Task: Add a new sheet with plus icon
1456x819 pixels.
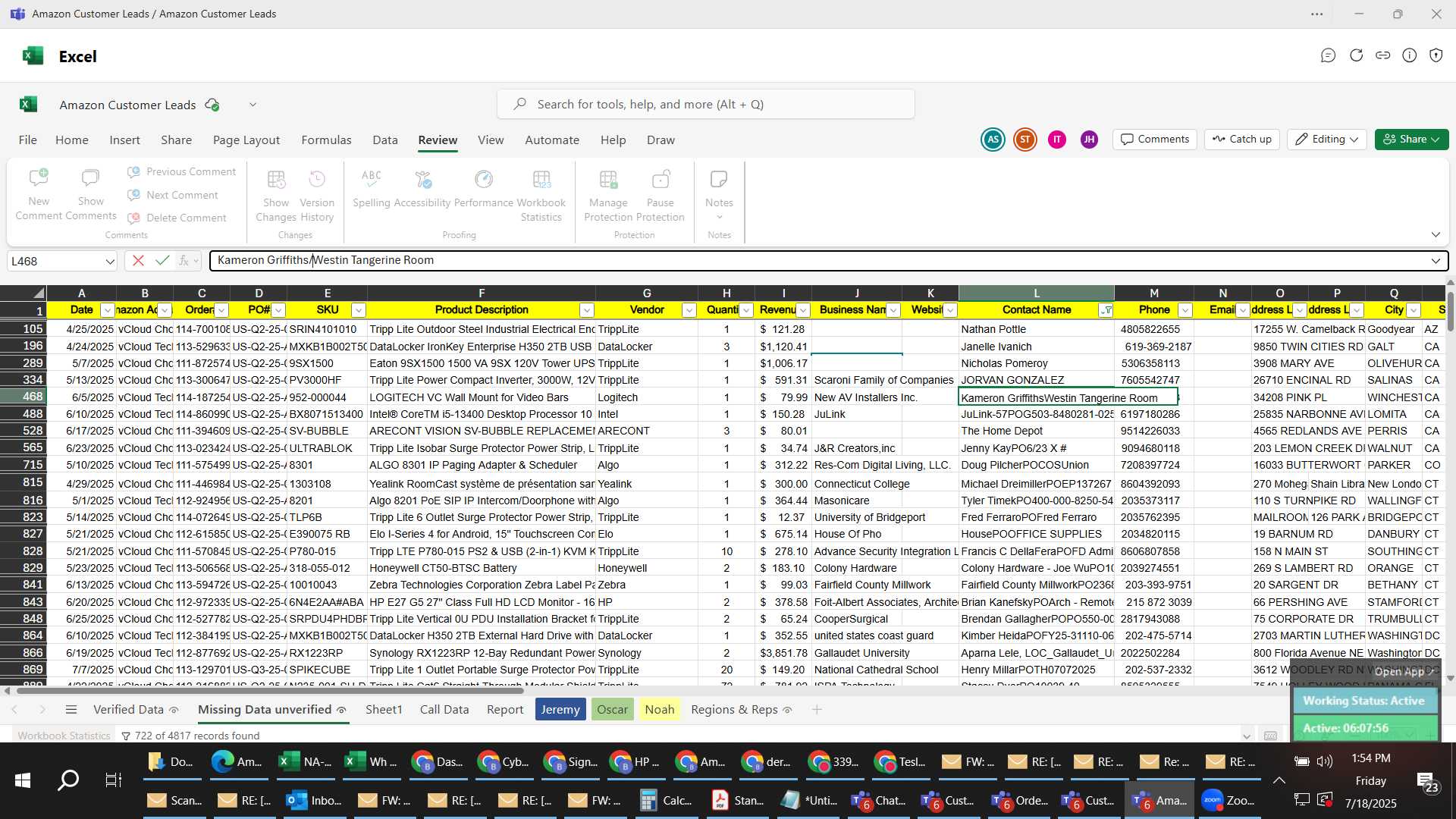Action: (x=817, y=710)
